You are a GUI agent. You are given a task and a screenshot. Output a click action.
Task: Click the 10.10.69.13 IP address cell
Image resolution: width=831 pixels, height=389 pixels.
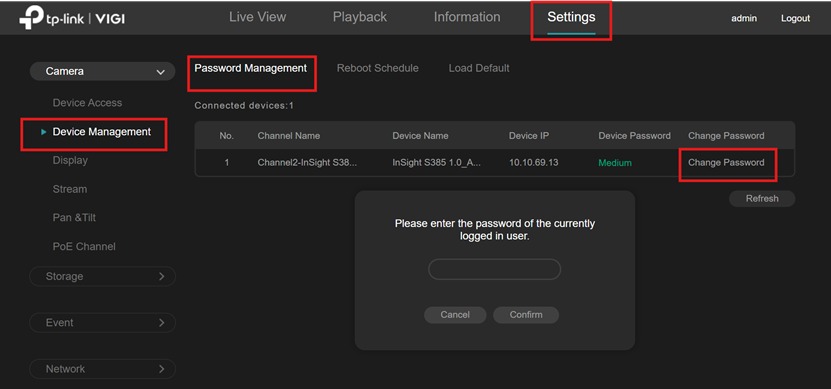[534, 163]
